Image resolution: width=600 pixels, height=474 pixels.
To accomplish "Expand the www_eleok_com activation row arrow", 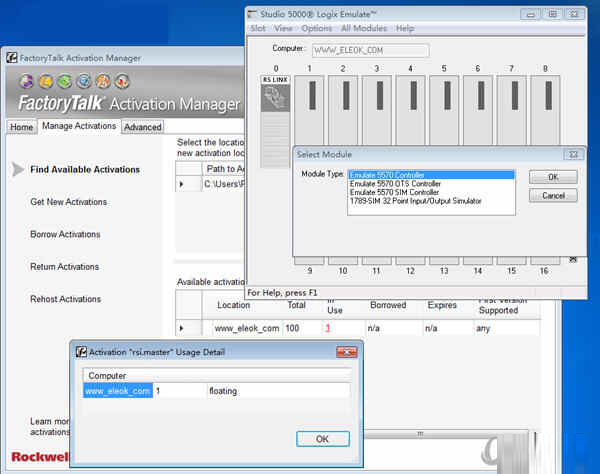I will [x=182, y=328].
